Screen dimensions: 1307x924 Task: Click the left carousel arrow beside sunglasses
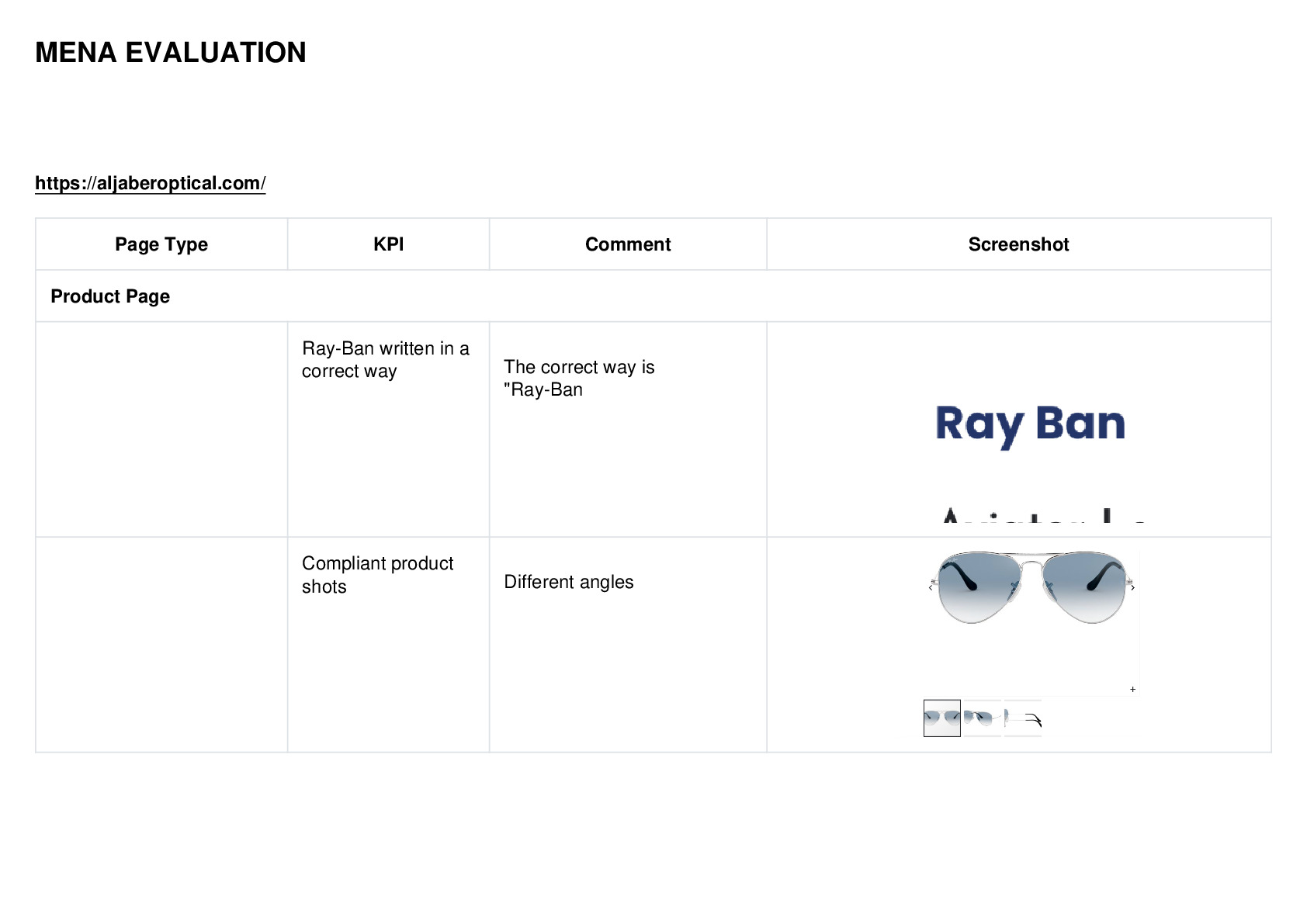[x=931, y=588]
